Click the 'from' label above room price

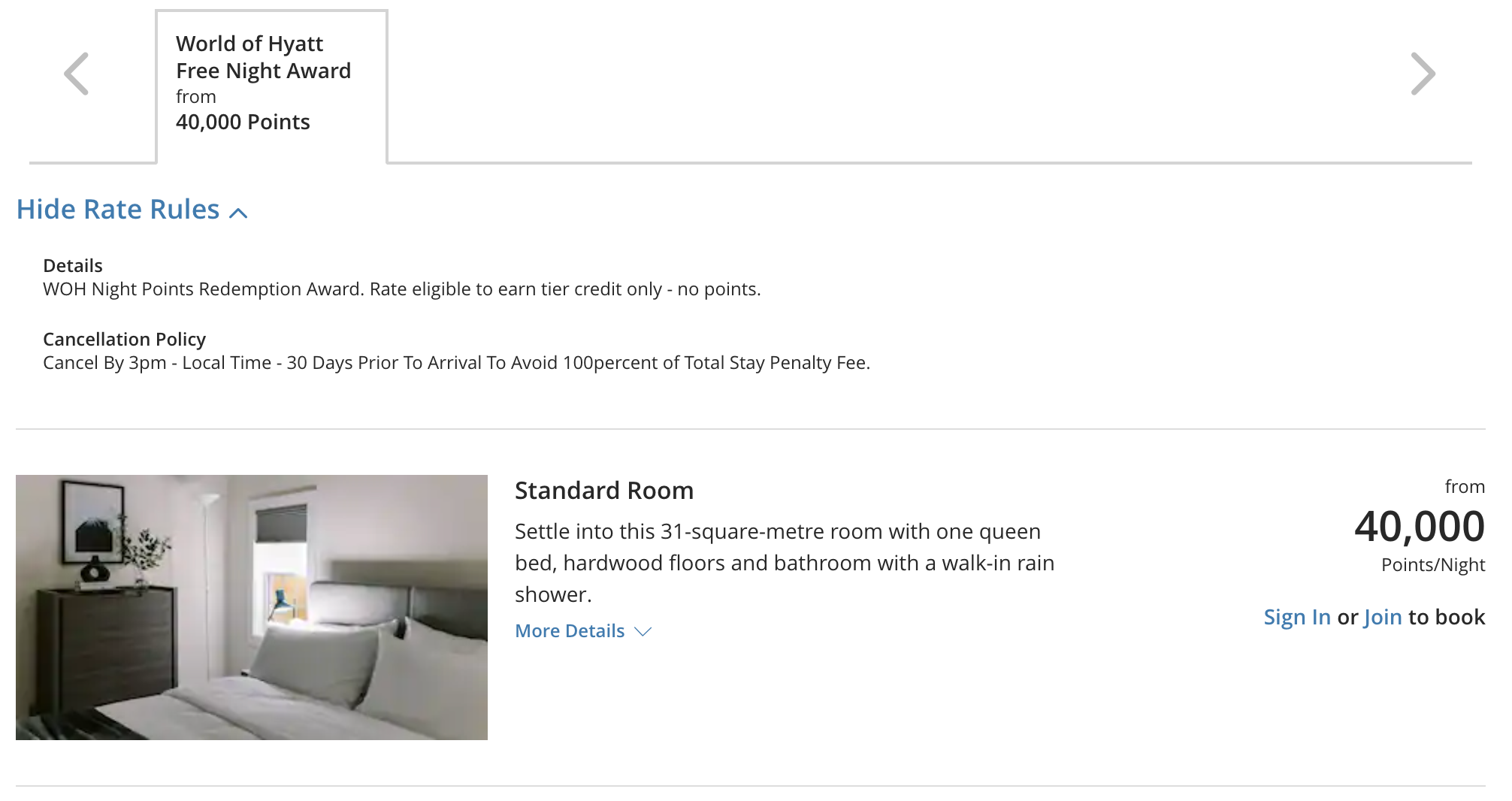click(x=1464, y=487)
